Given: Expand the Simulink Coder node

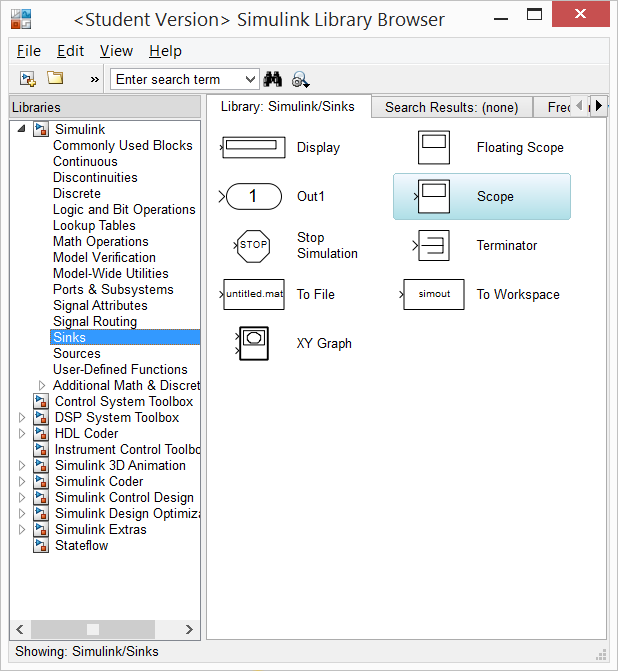Looking at the screenshot, I should (x=22, y=481).
